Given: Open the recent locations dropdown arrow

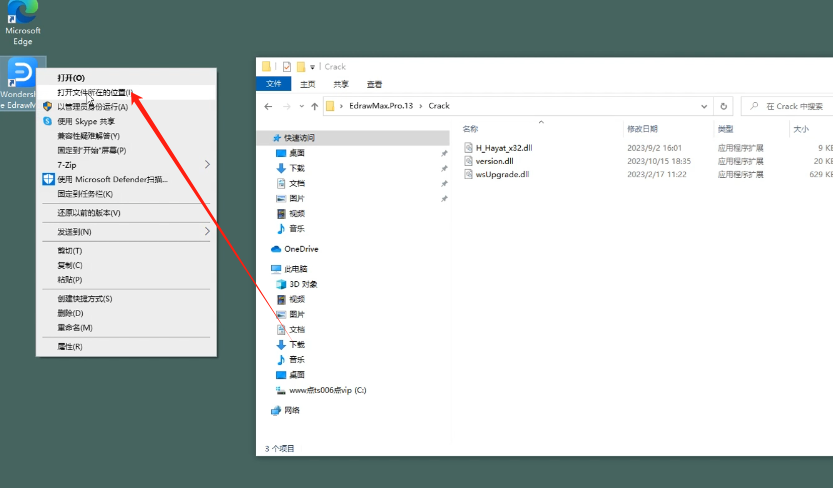Looking at the screenshot, I should [302, 106].
